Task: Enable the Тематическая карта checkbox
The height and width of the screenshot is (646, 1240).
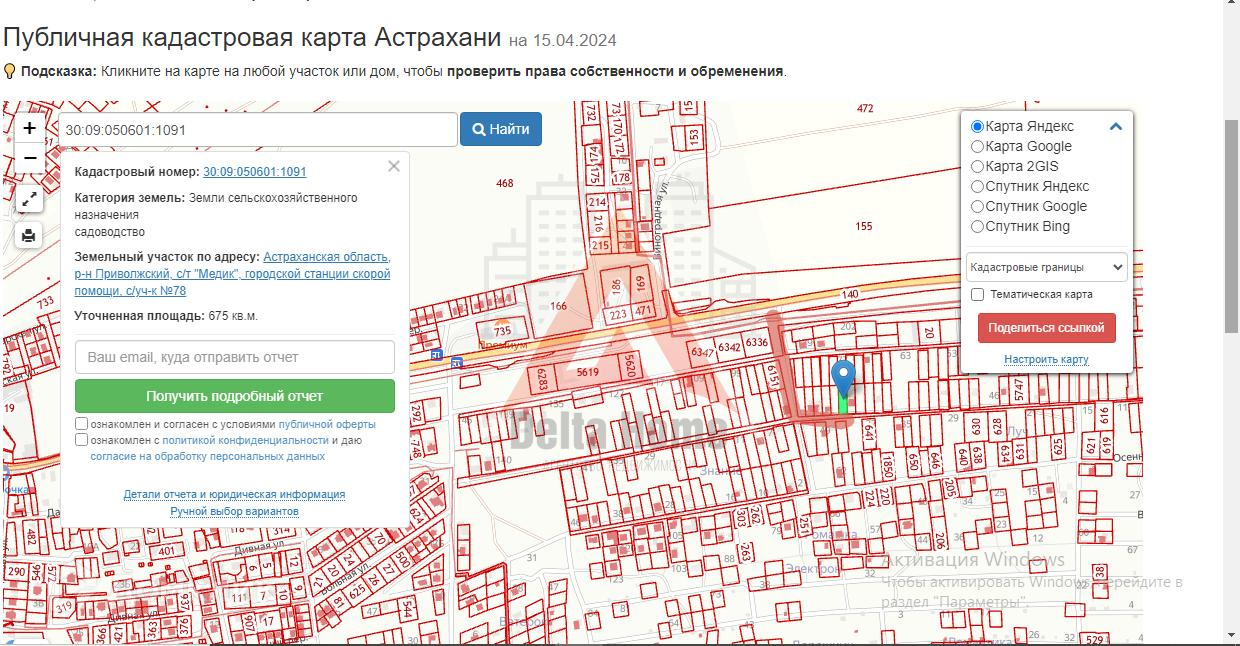Action: [x=978, y=295]
